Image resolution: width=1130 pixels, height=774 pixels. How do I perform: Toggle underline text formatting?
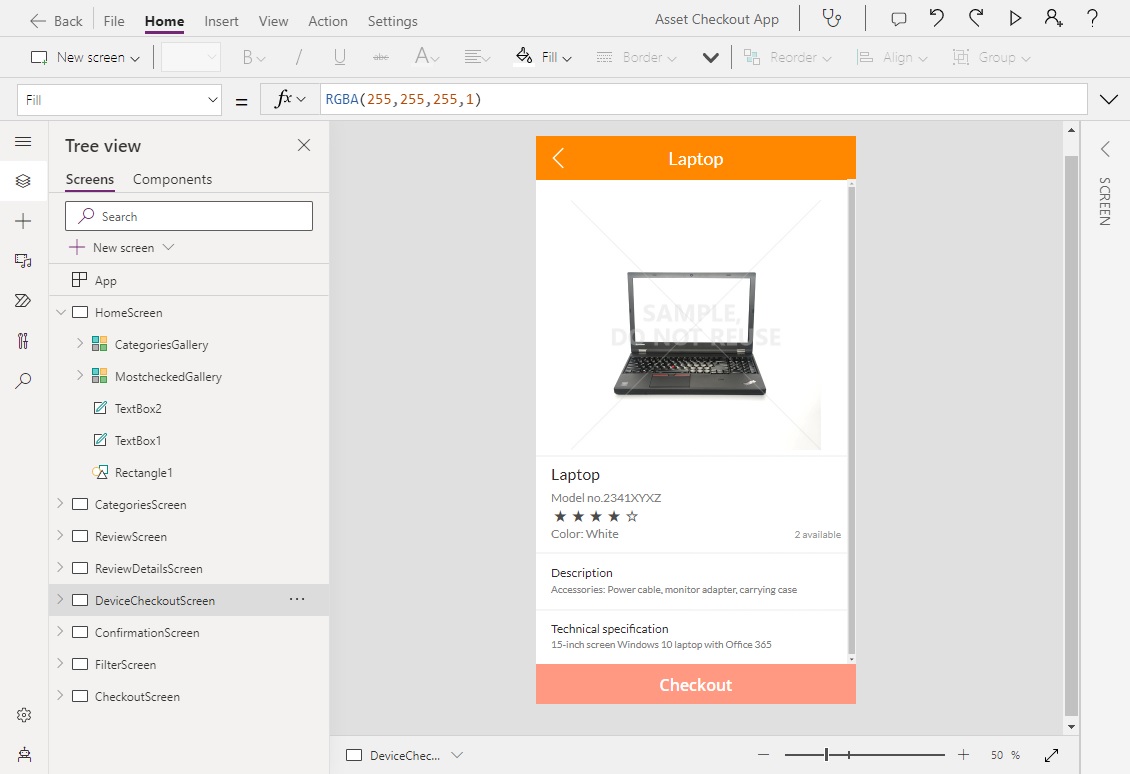(x=339, y=57)
